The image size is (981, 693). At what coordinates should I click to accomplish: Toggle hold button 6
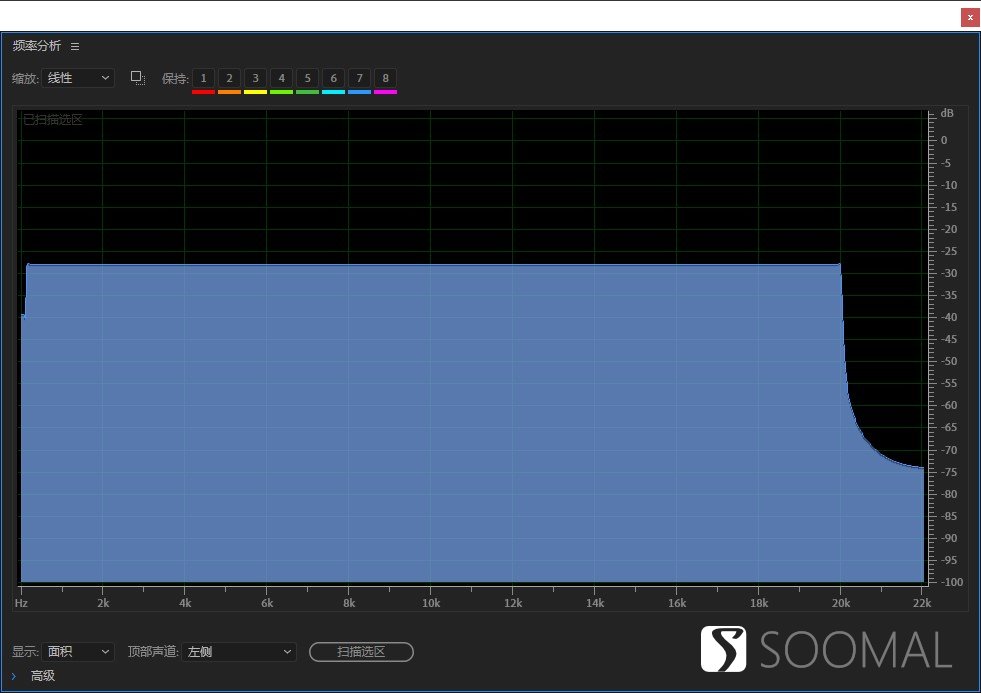333,78
